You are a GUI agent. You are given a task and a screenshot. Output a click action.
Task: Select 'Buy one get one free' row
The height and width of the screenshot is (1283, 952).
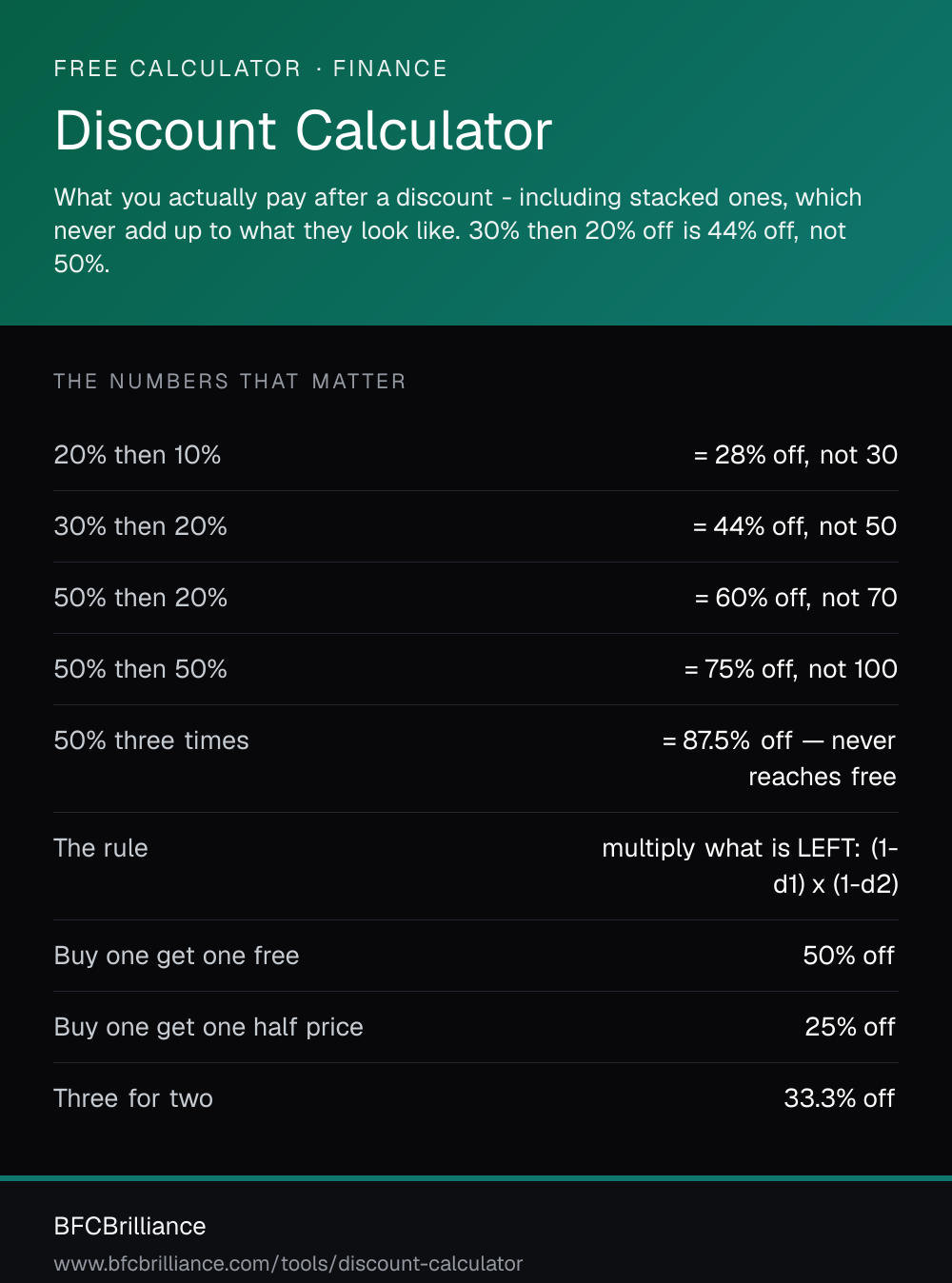click(x=476, y=956)
